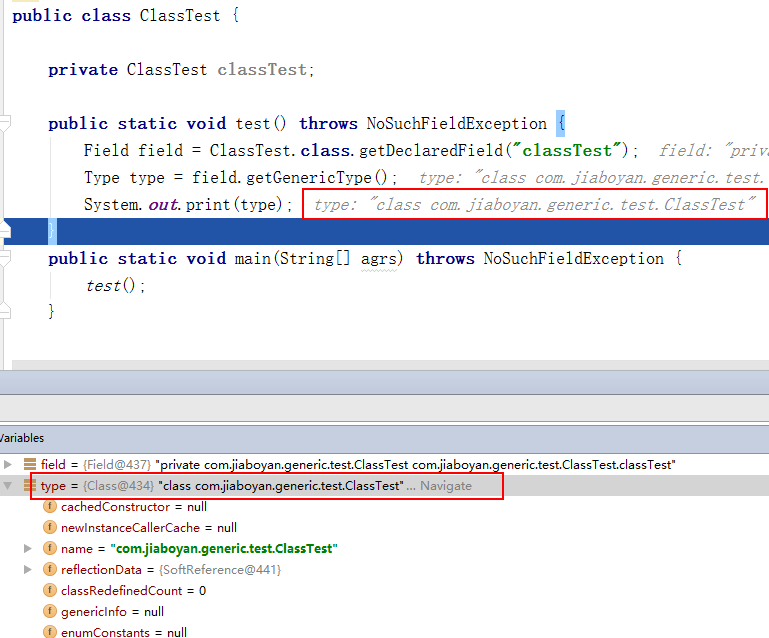Click the enumConstants field icon
This screenshot has height=638, width=769.
pyautogui.click(x=50, y=632)
